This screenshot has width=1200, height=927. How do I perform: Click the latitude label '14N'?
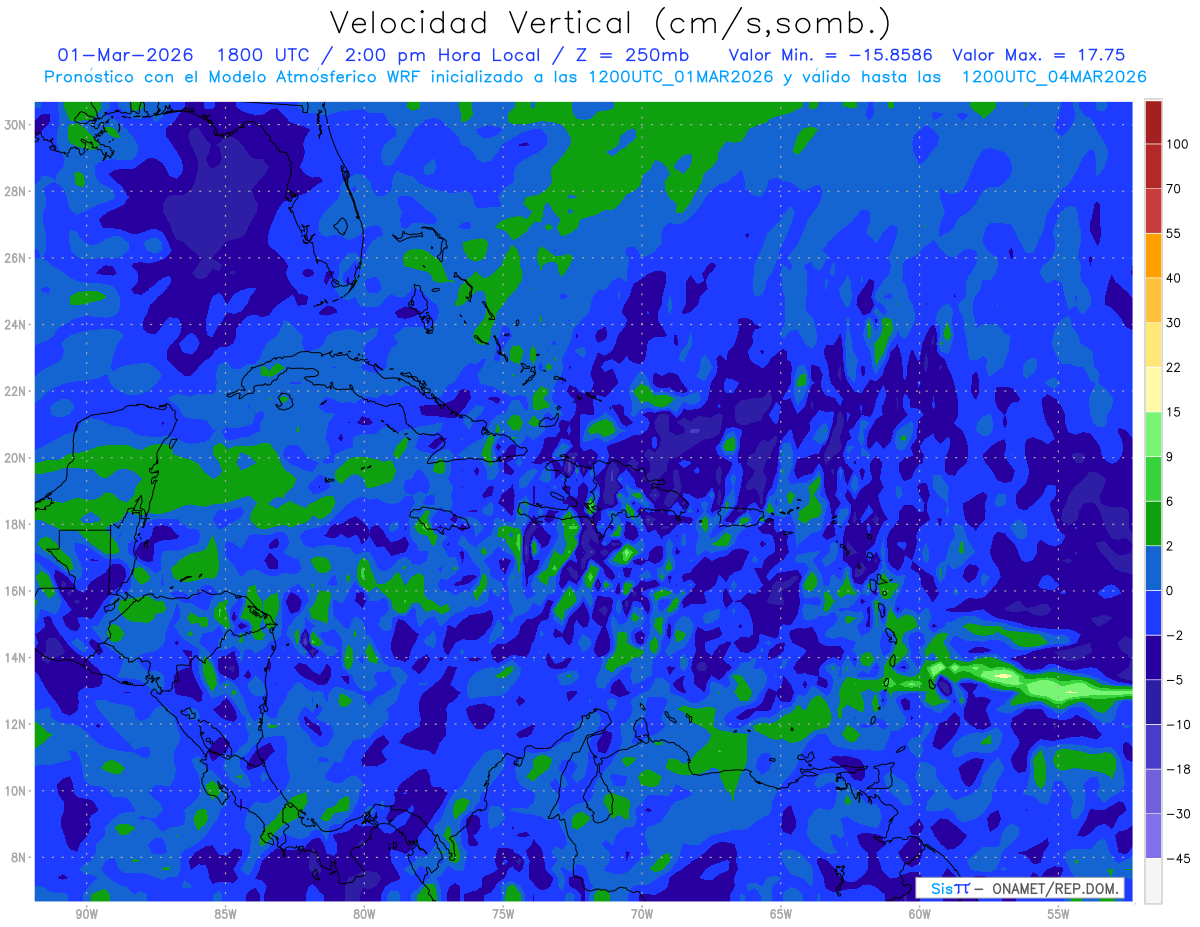pos(16,658)
